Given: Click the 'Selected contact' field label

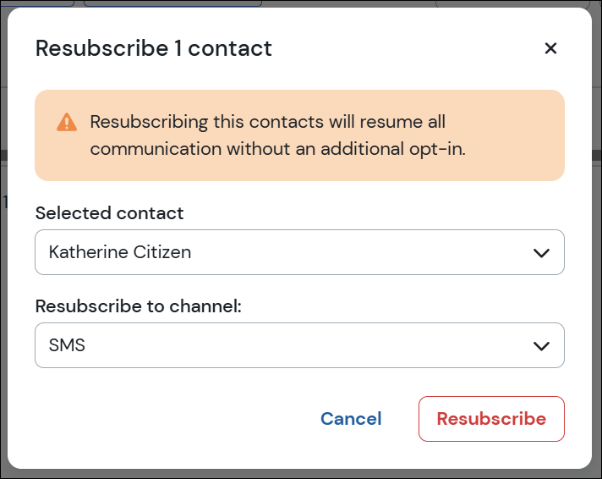Looking at the screenshot, I should click(x=109, y=213).
